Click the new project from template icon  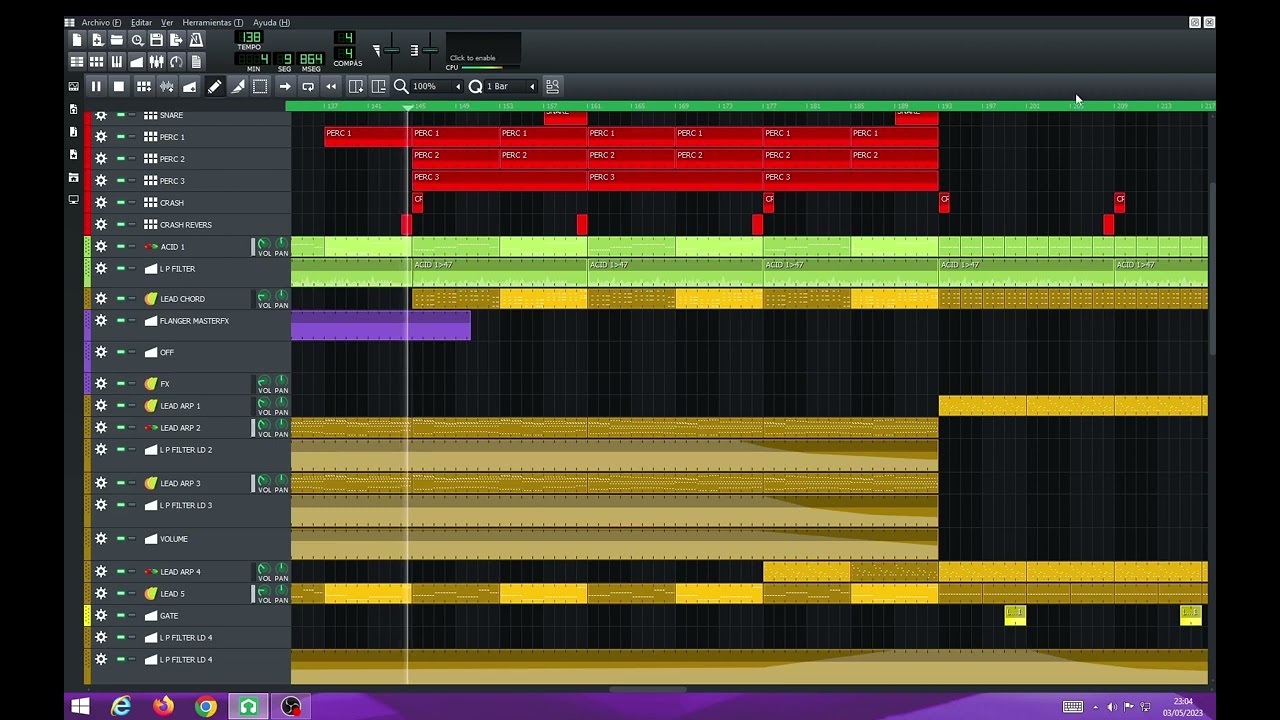pyautogui.click(x=97, y=40)
